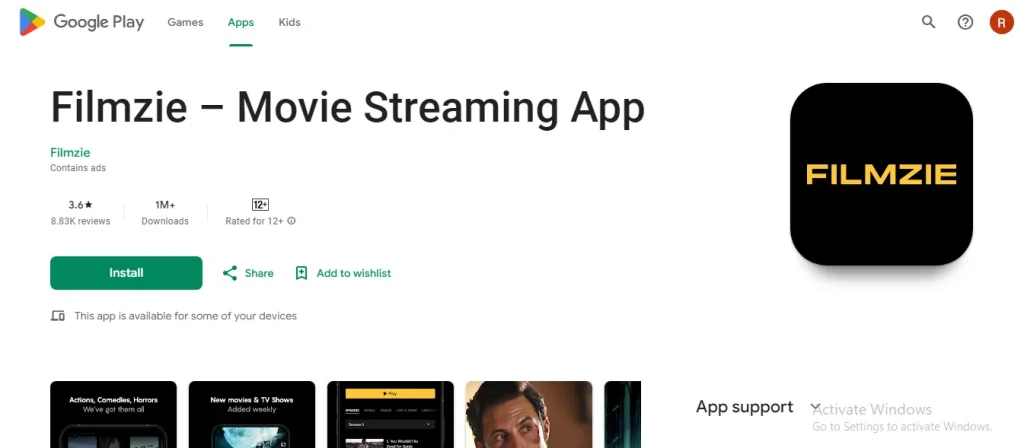Open the Actions, Comedies, Horrors screenshot
The image size is (1024, 448).
tap(114, 415)
